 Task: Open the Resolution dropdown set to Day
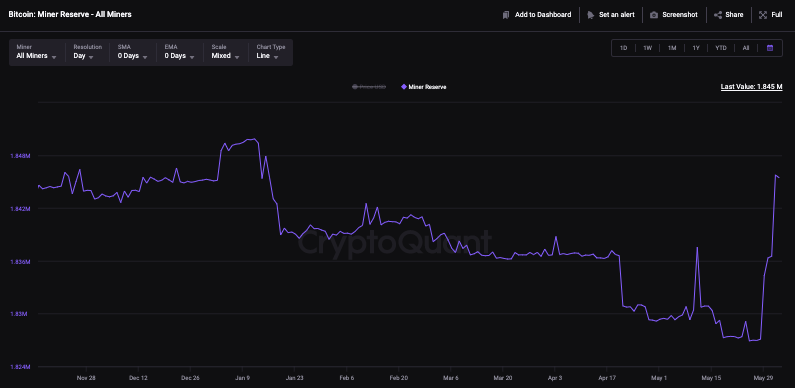[x=87, y=52]
